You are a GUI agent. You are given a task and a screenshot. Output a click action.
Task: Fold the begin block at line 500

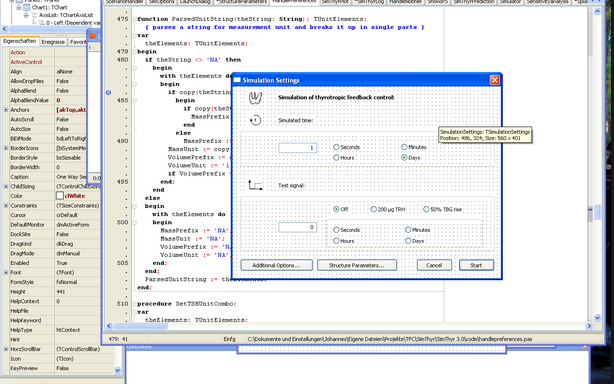point(134,222)
